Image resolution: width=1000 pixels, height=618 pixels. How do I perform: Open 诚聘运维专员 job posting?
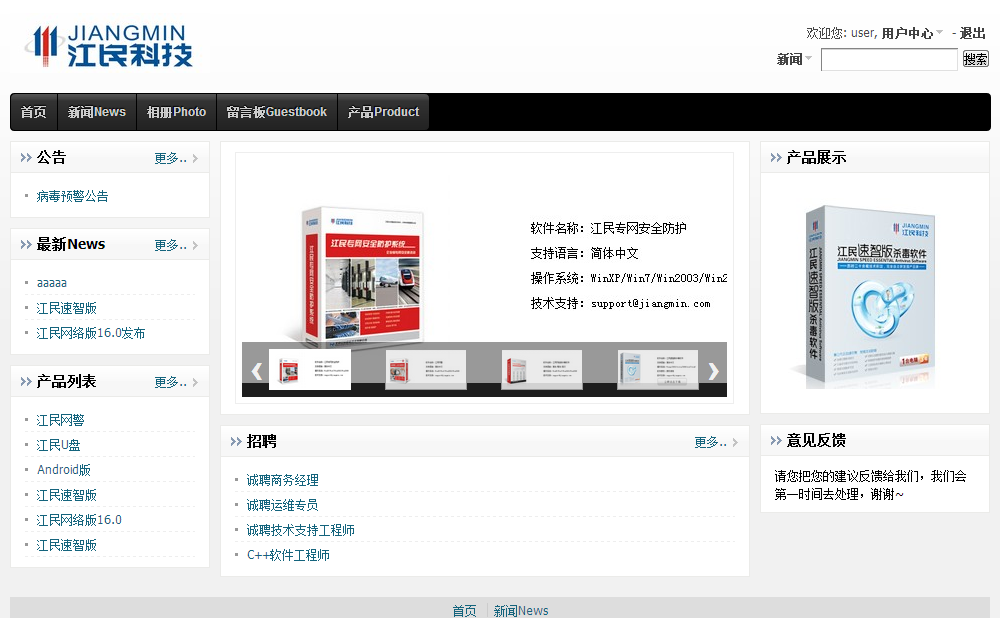coord(283,505)
